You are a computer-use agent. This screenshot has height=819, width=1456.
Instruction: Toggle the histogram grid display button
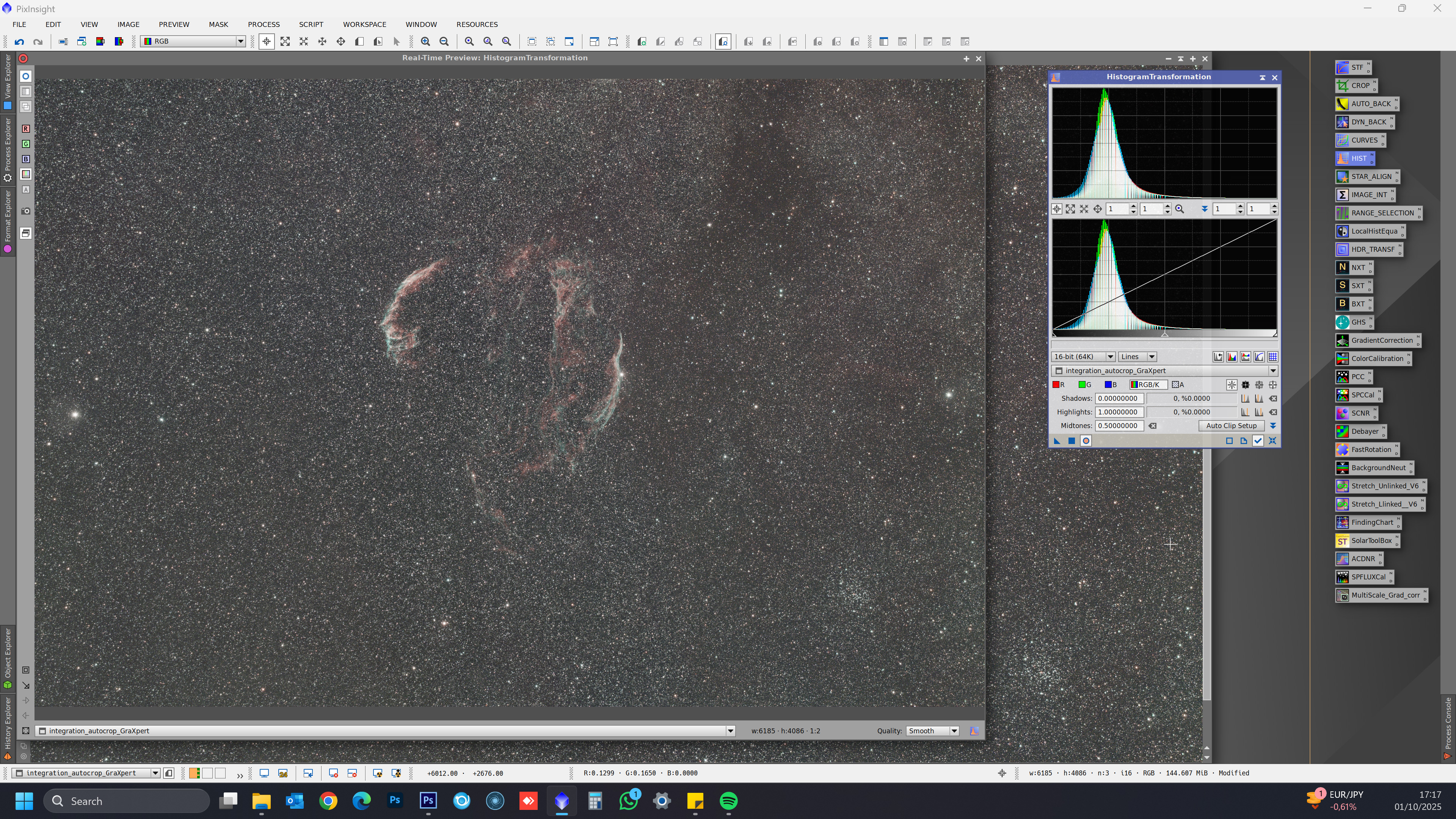pyautogui.click(x=1272, y=357)
